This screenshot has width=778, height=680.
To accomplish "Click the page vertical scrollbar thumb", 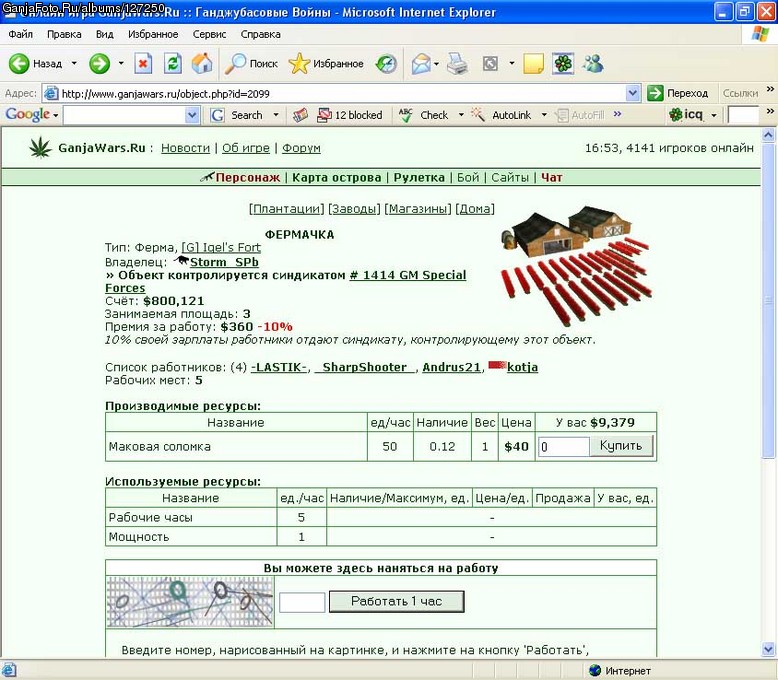I will (x=768, y=300).
